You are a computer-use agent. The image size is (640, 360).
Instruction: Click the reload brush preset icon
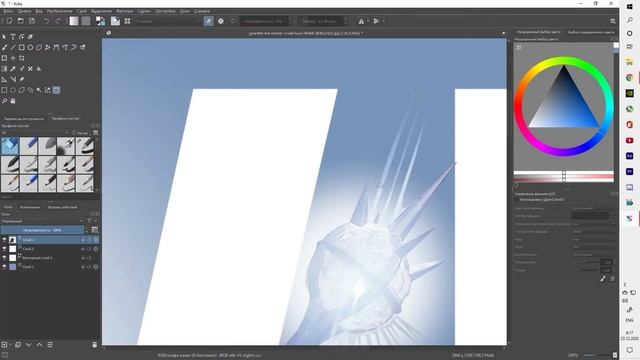coord(233,21)
